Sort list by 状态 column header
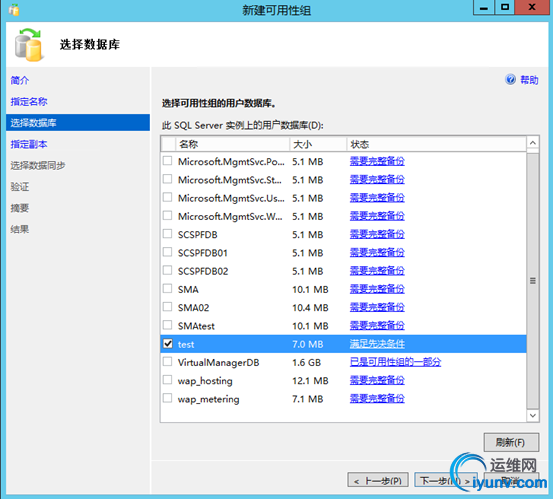This screenshot has width=553, height=499. coord(436,144)
